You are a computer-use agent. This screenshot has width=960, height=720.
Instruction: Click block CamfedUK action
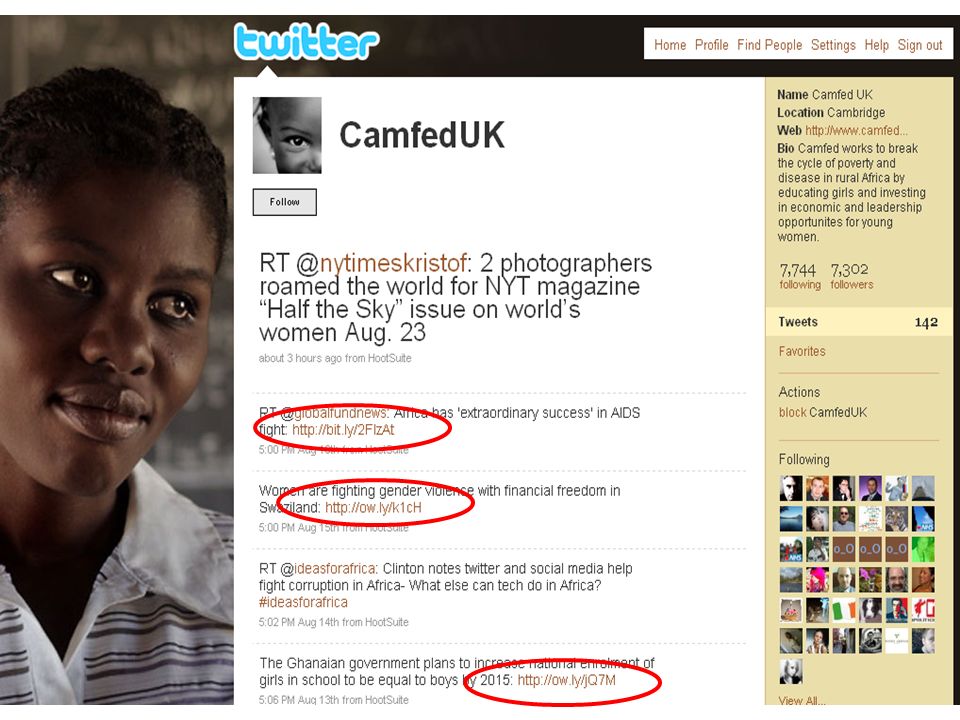823,413
